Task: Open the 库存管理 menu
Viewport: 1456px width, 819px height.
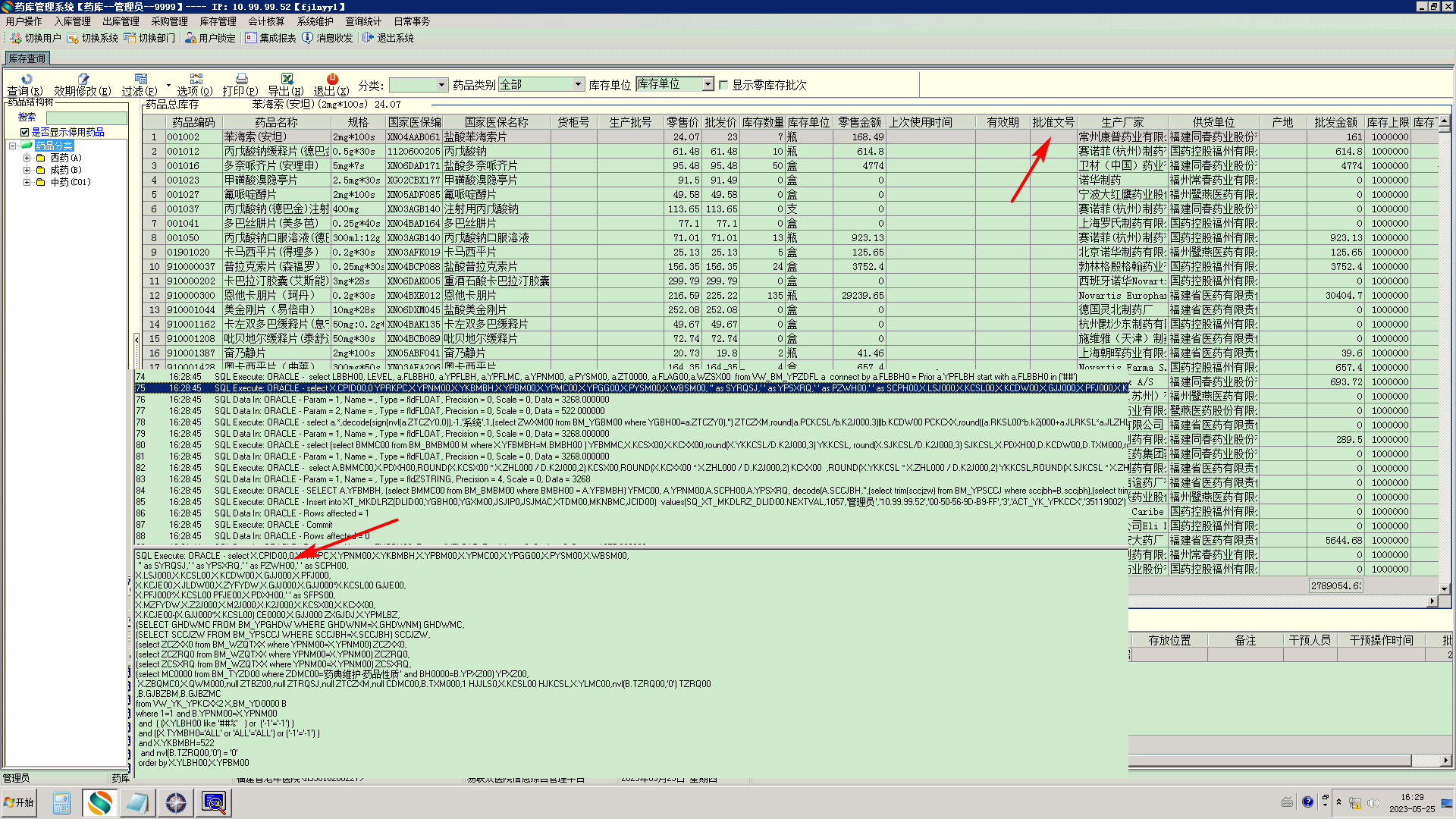Action: pos(218,21)
